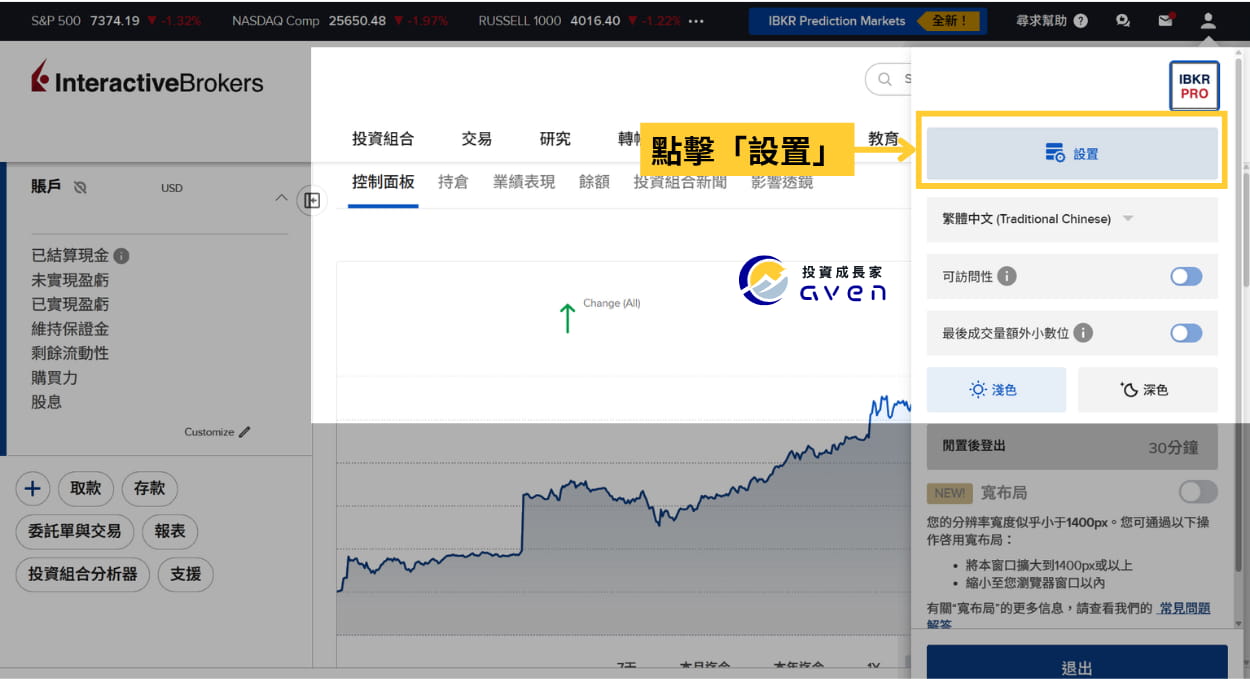This screenshot has height=679, width=1250.
Task: Click the 報表 reports button
Action: [x=170, y=531]
